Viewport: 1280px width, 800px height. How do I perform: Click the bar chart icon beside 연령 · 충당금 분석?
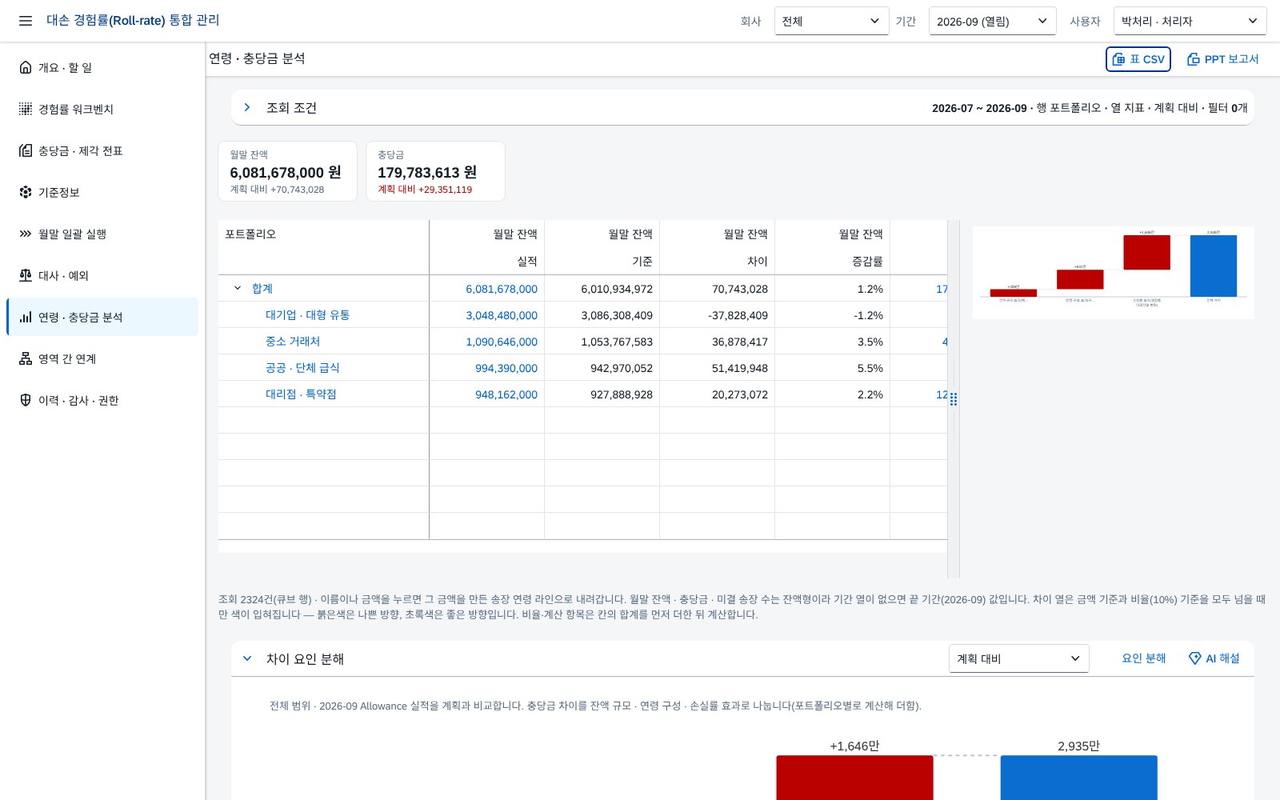(x=25, y=317)
